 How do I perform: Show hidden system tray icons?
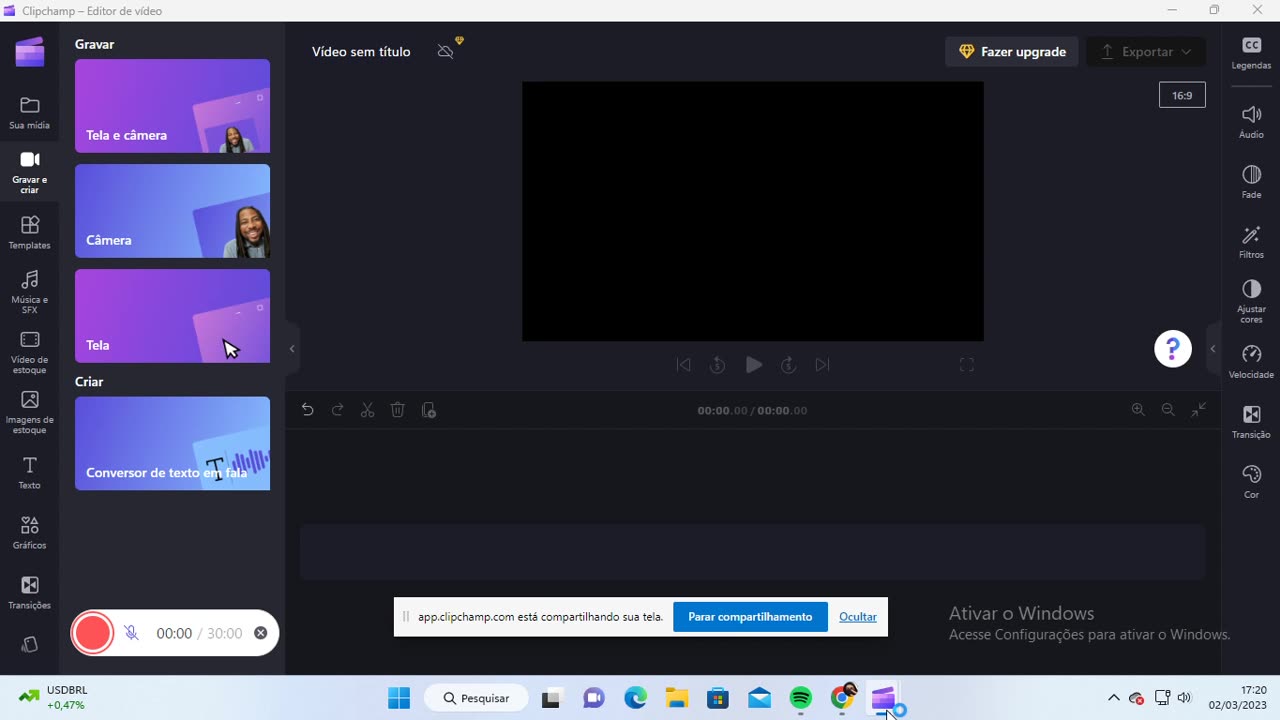click(1114, 698)
